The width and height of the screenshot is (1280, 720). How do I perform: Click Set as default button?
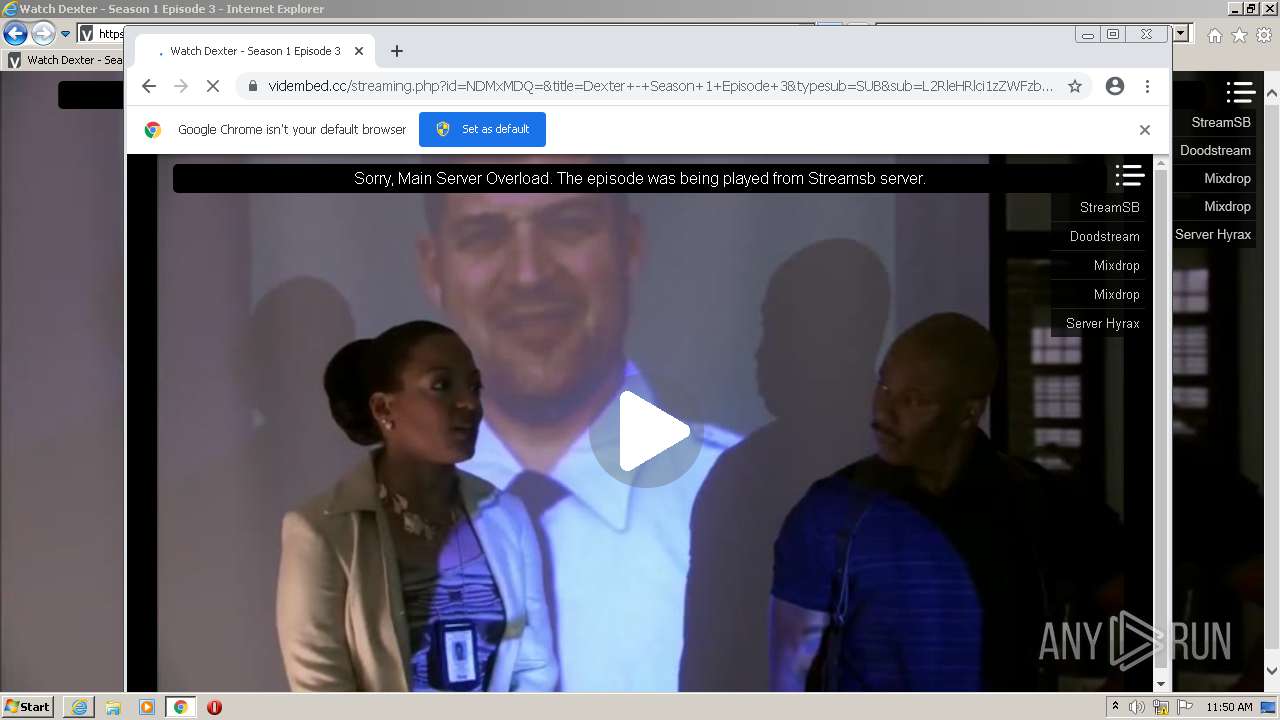click(x=482, y=129)
